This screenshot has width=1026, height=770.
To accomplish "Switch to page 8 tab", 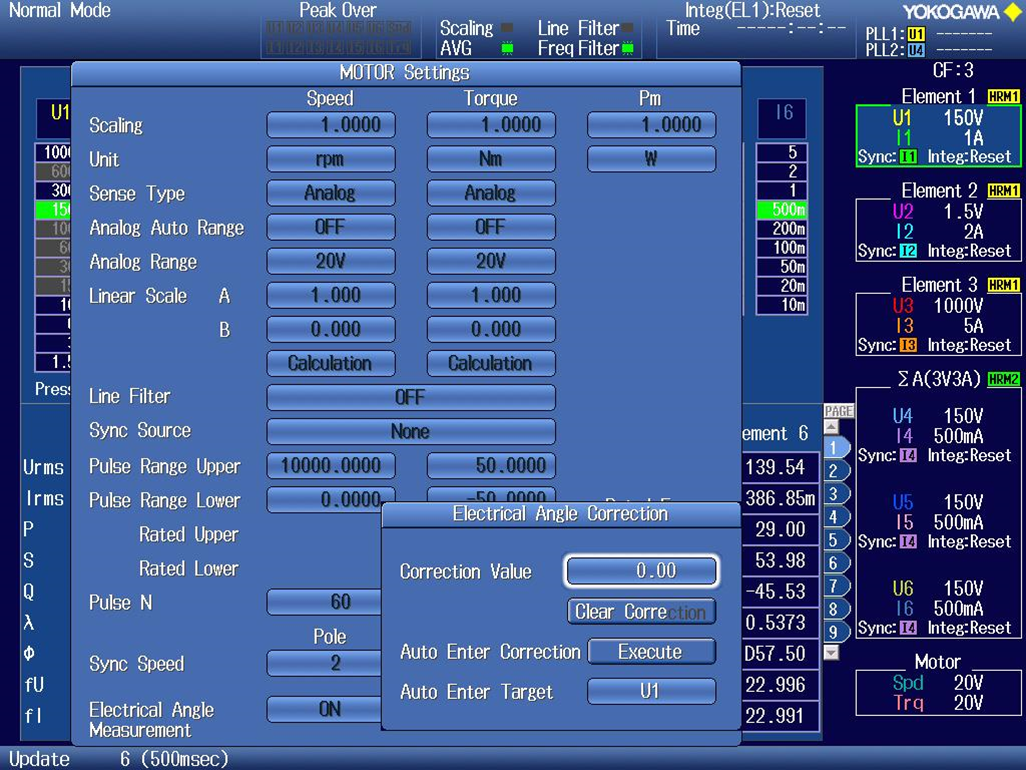I will click(835, 610).
